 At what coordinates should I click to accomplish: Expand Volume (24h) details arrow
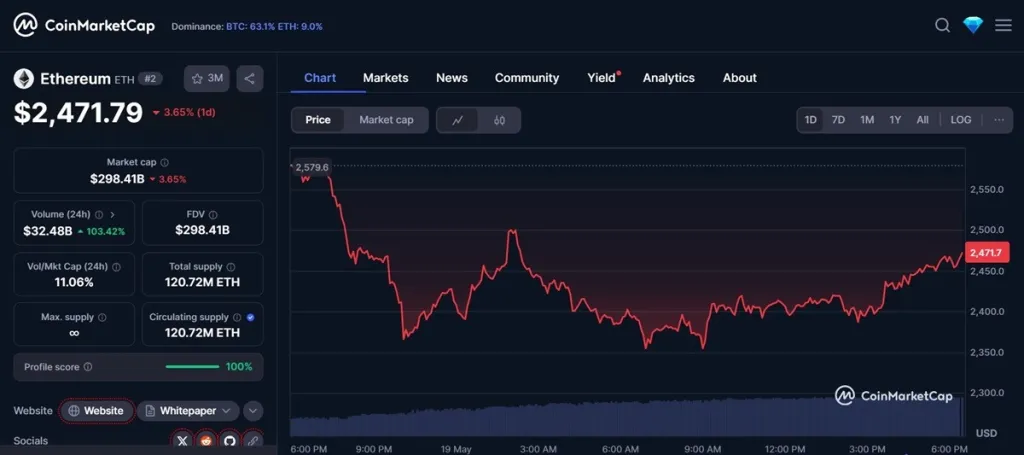[x=112, y=214]
